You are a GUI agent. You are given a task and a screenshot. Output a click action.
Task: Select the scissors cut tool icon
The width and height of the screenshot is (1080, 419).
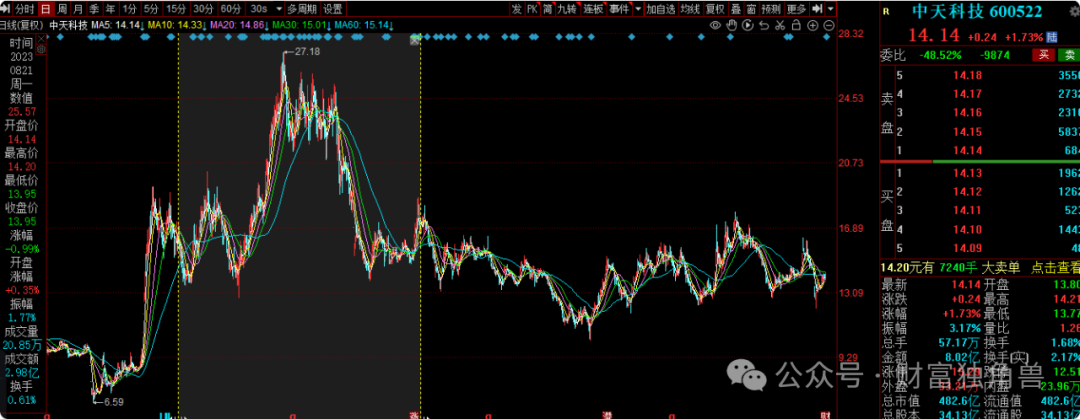(780, 25)
